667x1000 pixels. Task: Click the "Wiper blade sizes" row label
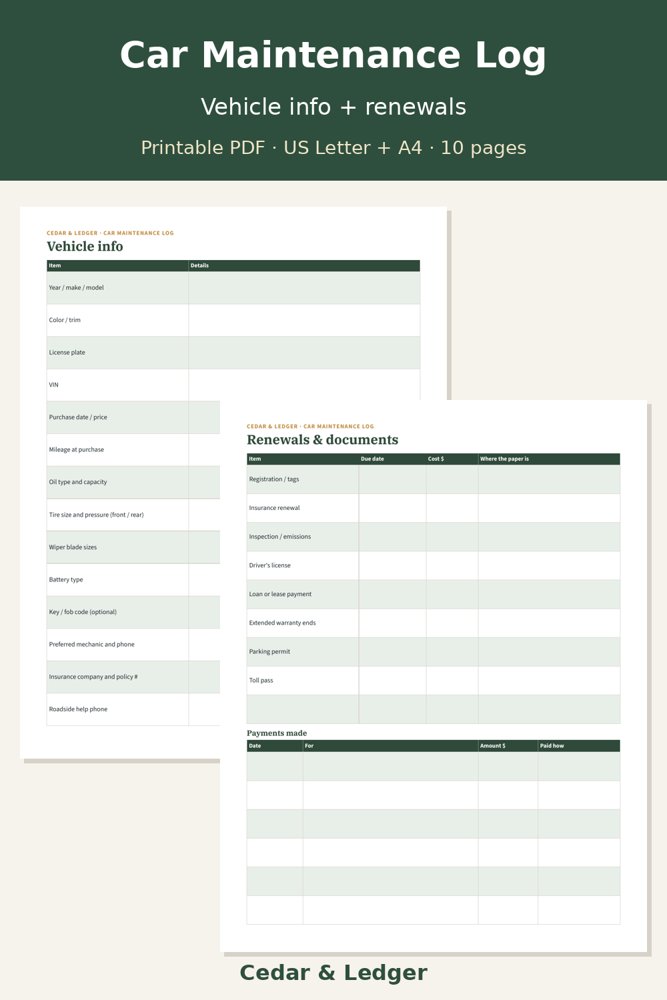pos(73,547)
